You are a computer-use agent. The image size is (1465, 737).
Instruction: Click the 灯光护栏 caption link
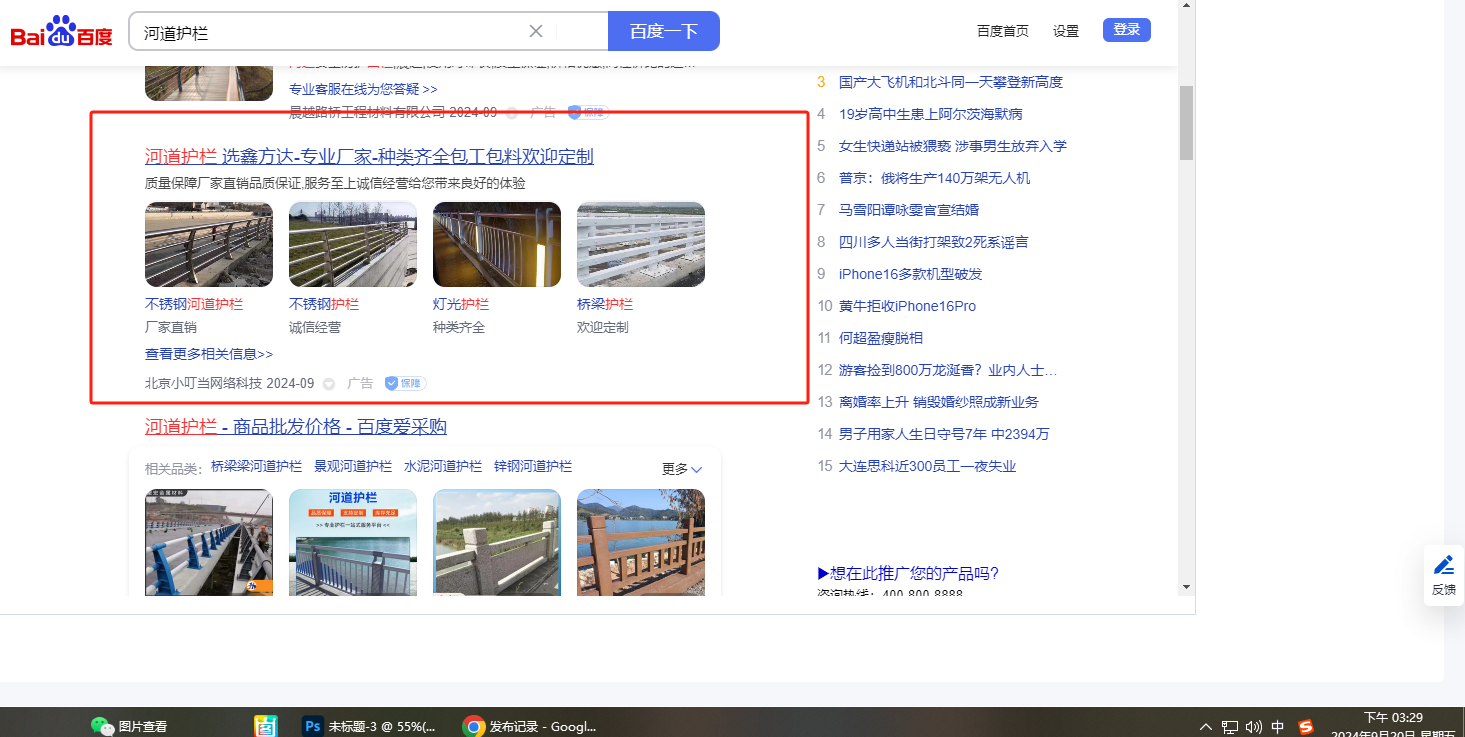coord(461,304)
